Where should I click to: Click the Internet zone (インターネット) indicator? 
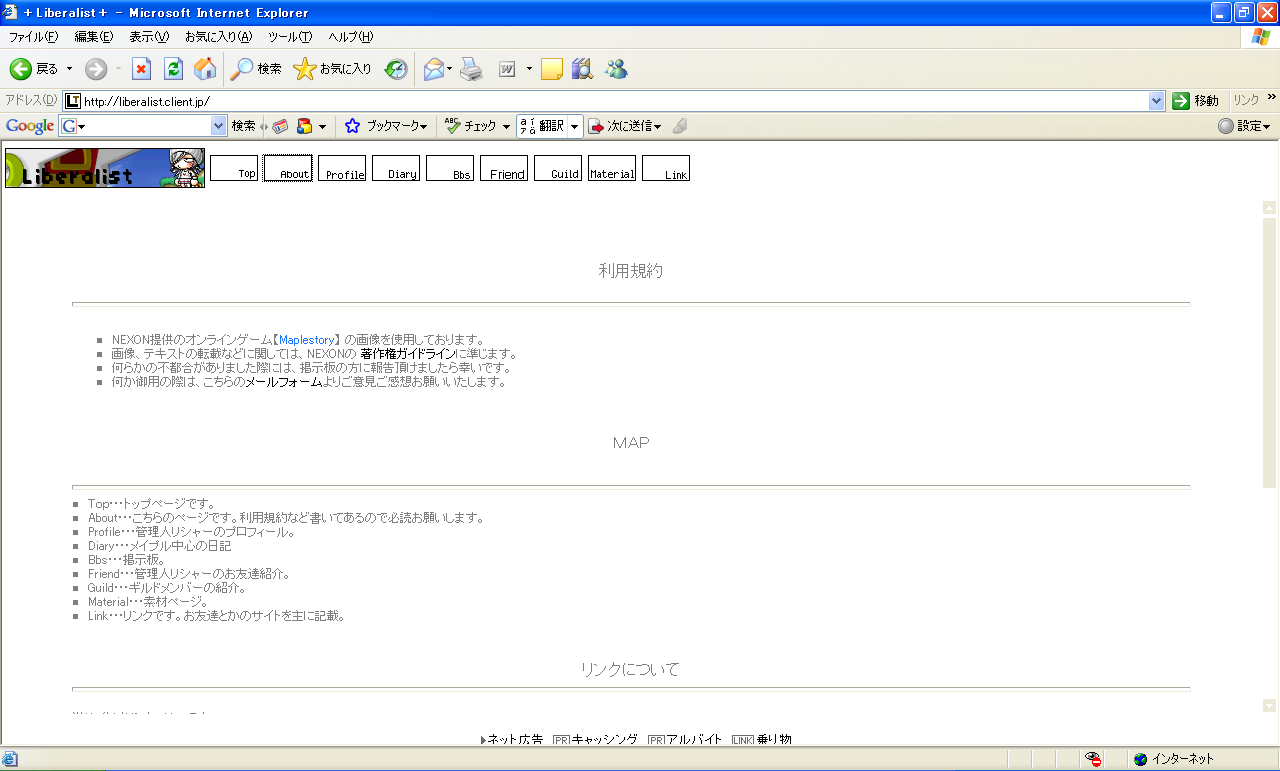click(1174, 759)
